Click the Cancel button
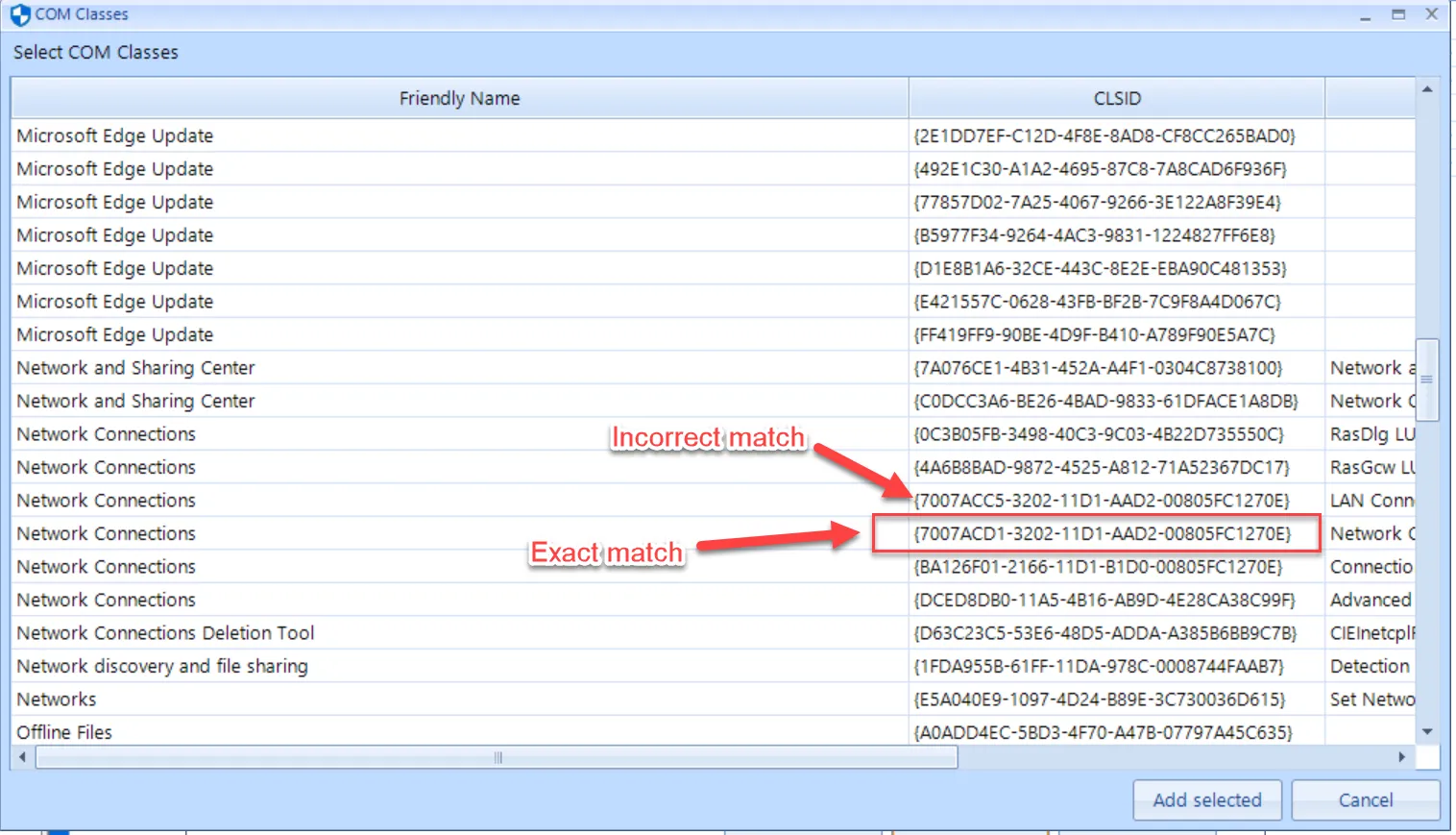1456x835 pixels. [1365, 799]
